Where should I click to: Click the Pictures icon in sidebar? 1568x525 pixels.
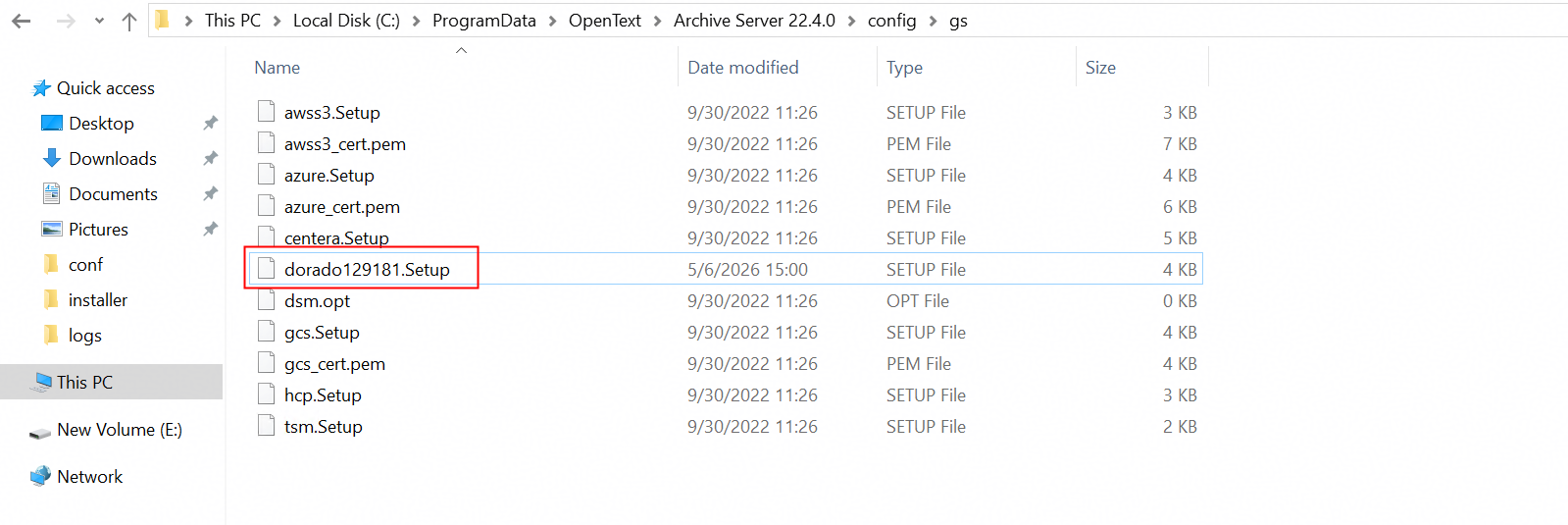(x=52, y=229)
